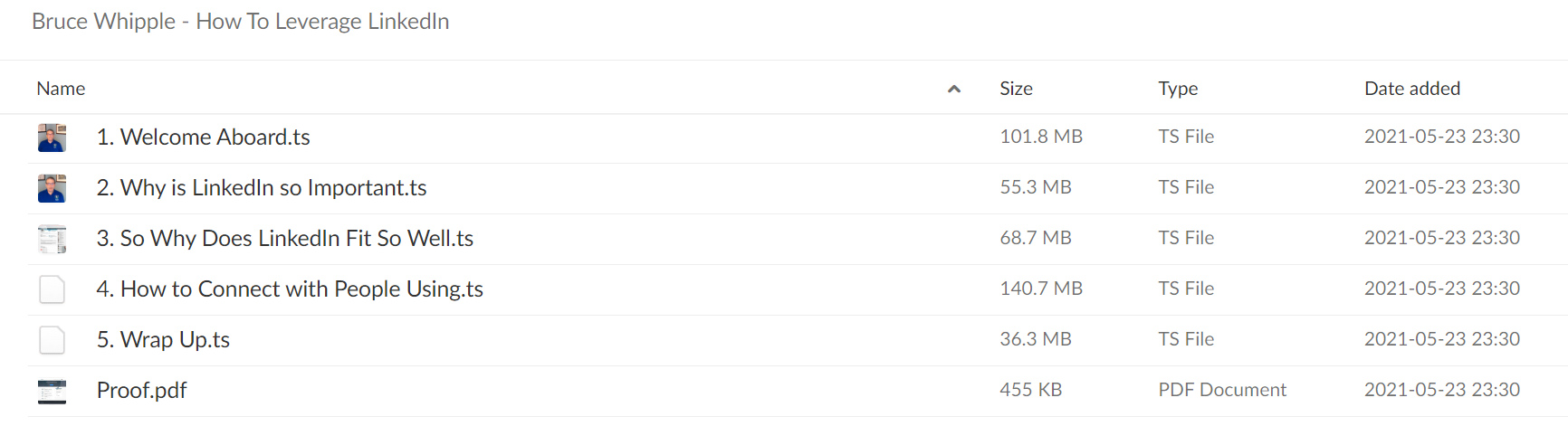Image resolution: width=1568 pixels, height=445 pixels.
Task: Open the 5. Wrap Up.ts file
Action: pyautogui.click(x=163, y=339)
